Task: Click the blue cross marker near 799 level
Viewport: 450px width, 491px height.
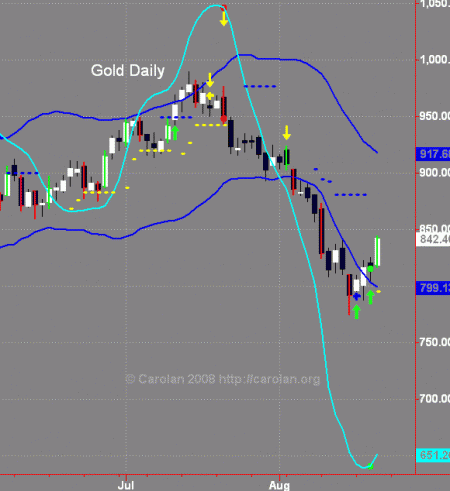Action: tap(356, 296)
